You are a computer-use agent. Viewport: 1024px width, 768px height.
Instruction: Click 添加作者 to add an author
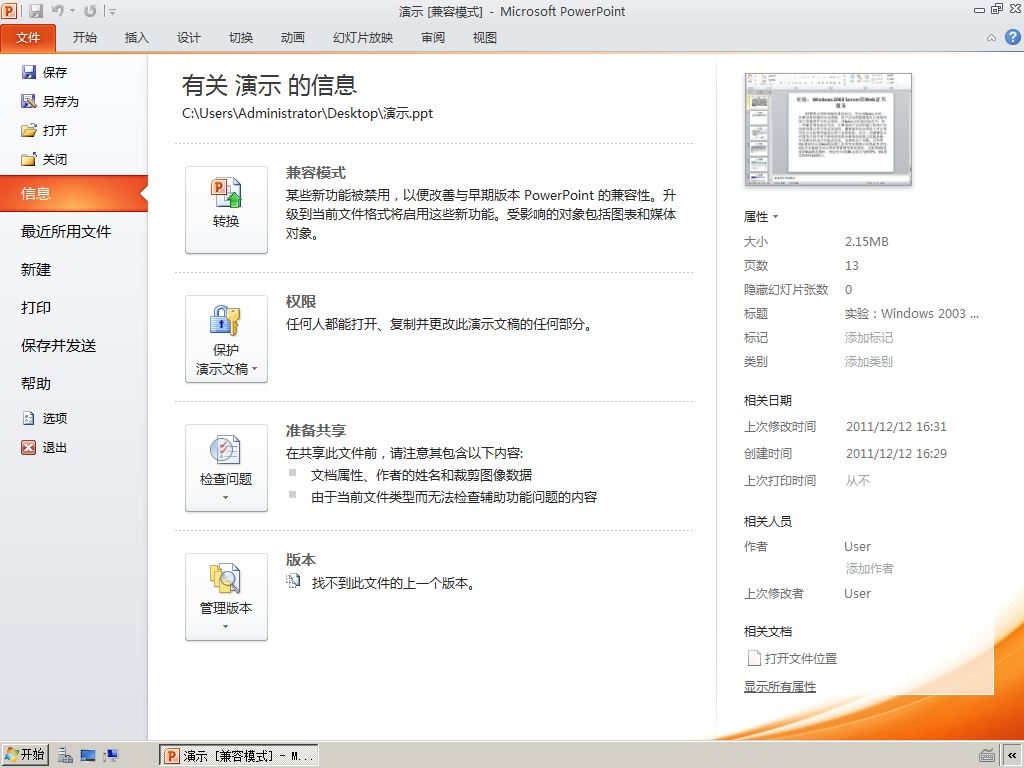[869, 569]
